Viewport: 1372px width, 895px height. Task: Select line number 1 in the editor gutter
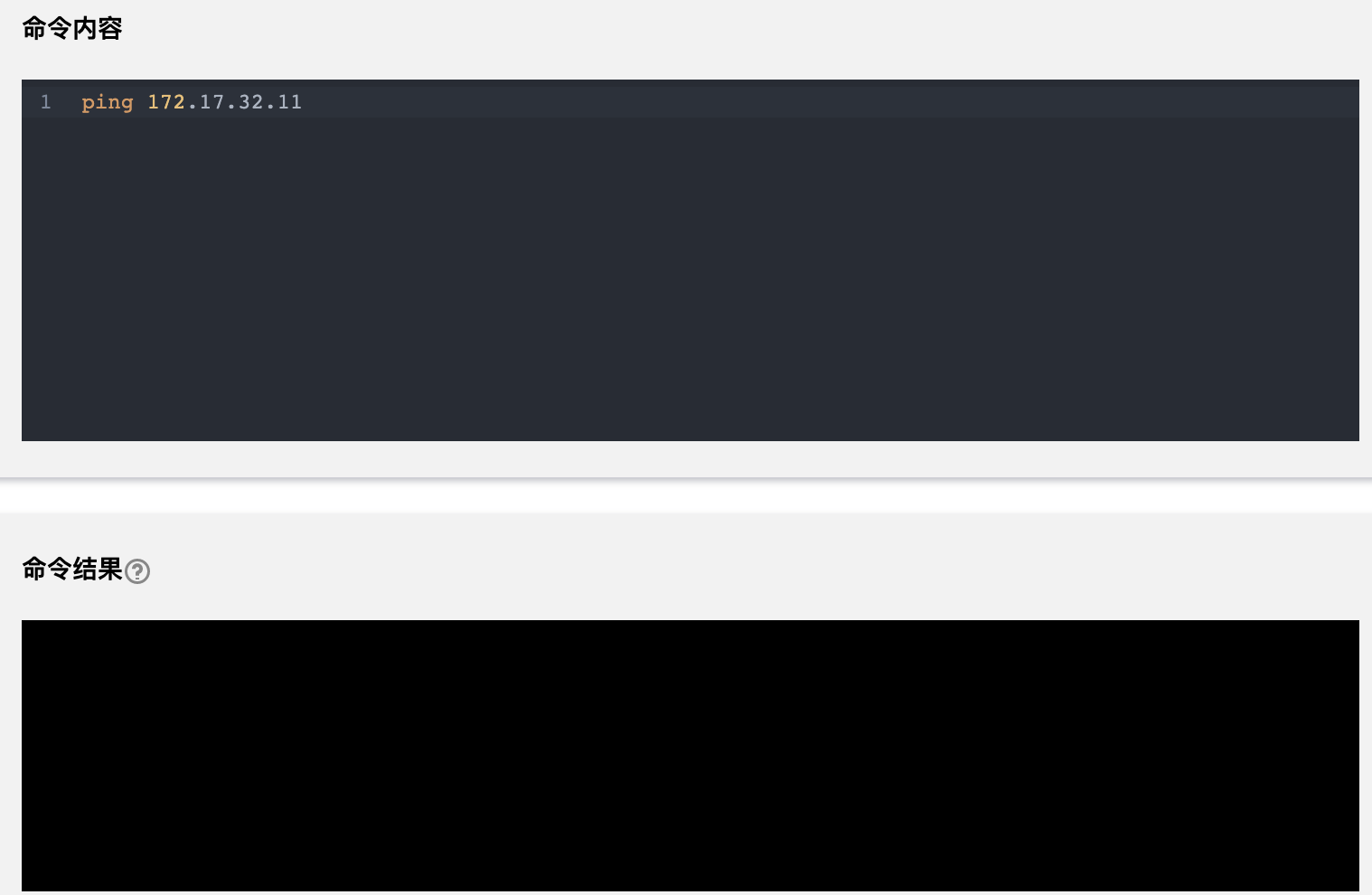45,102
